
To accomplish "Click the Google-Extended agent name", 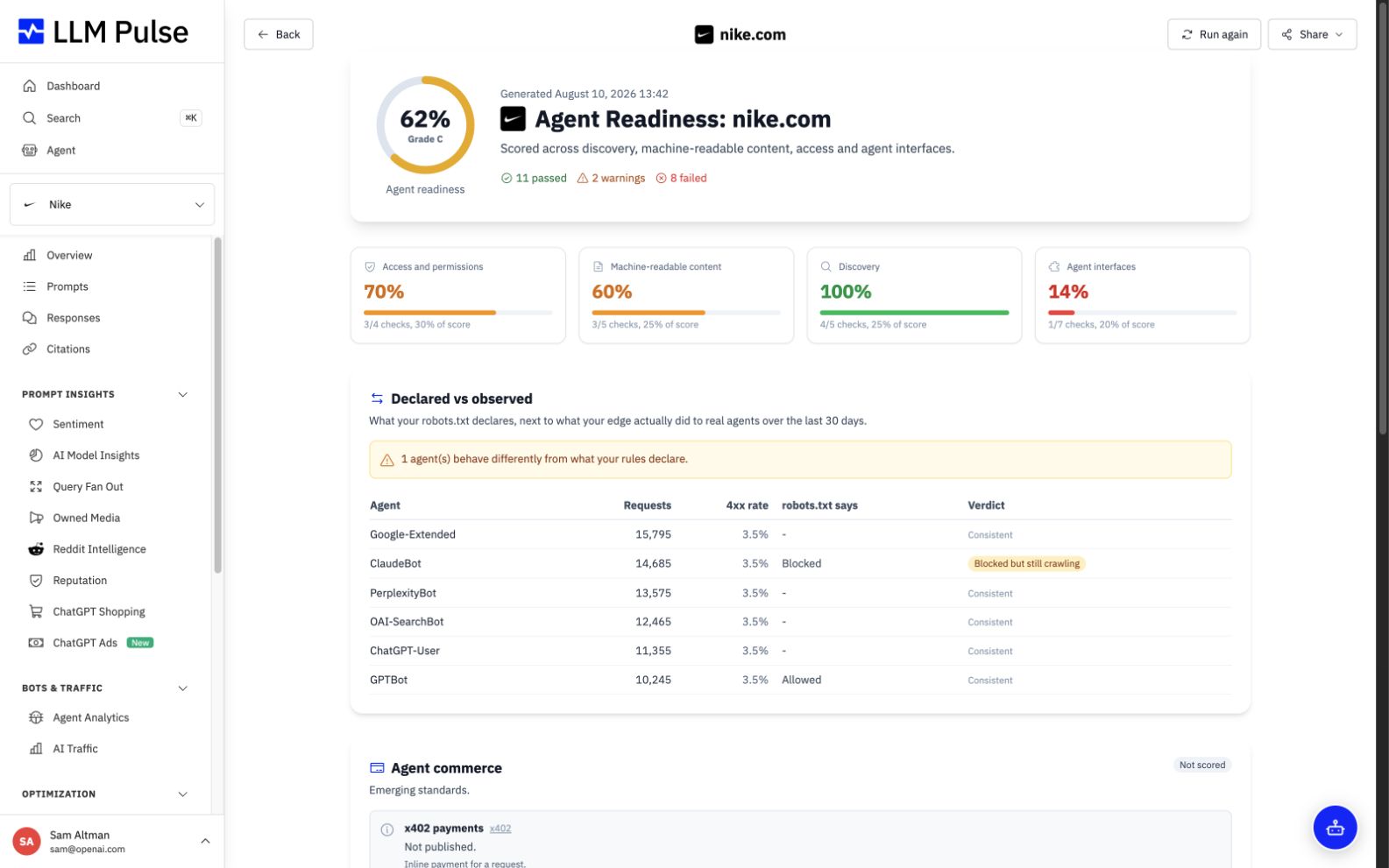I will [413, 535].
